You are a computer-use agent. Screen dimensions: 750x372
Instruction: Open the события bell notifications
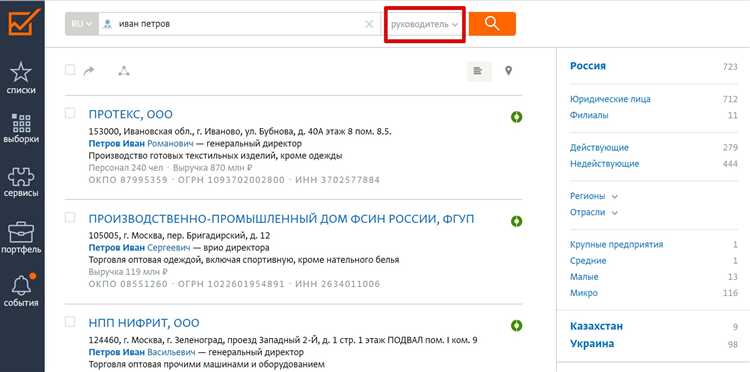click(21, 291)
